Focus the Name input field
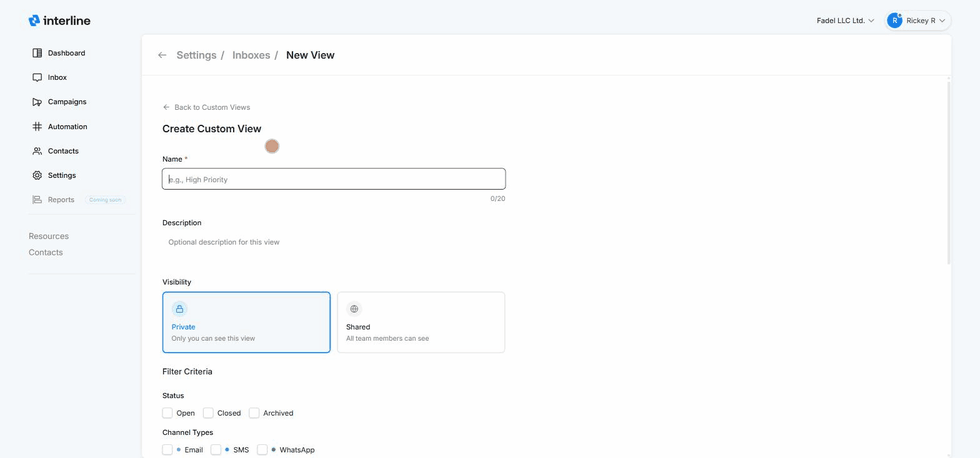980x458 pixels. coord(334,179)
